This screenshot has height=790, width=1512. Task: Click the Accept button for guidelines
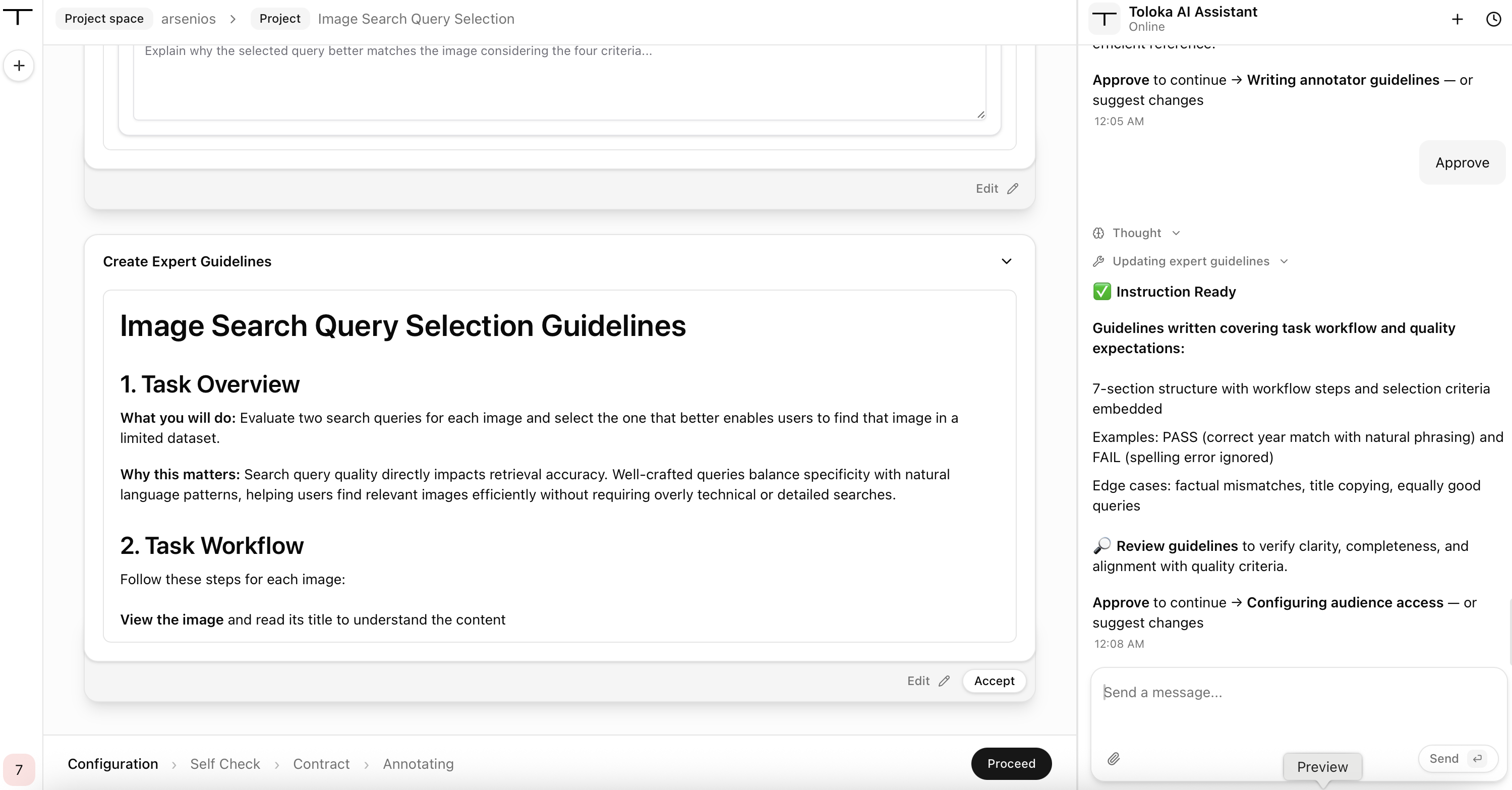(995, 681)
